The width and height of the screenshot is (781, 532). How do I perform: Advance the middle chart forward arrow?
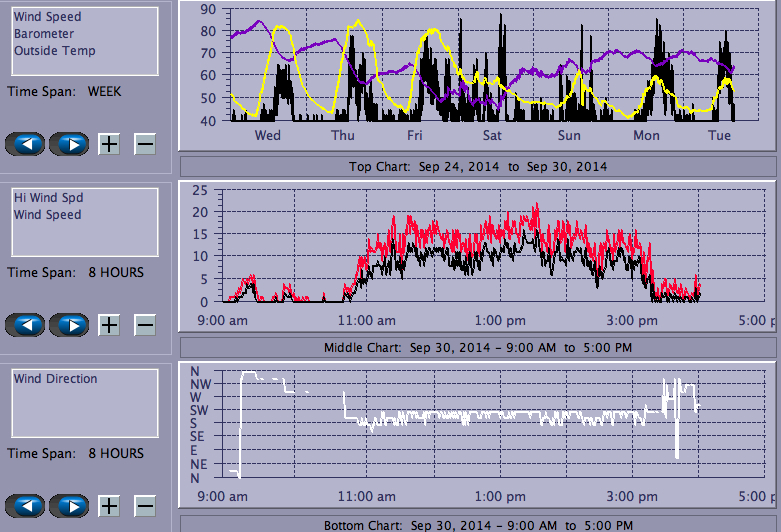[x=69, y=325]
